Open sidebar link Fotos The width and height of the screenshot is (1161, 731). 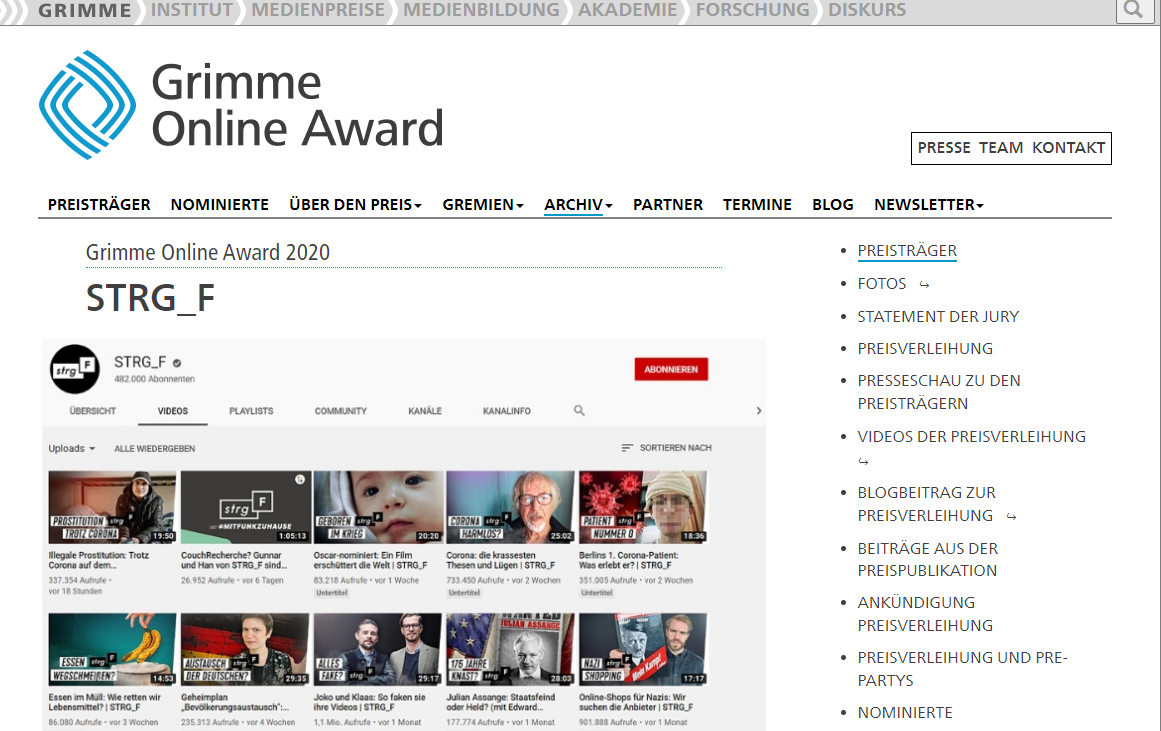[x=882, y=284]
